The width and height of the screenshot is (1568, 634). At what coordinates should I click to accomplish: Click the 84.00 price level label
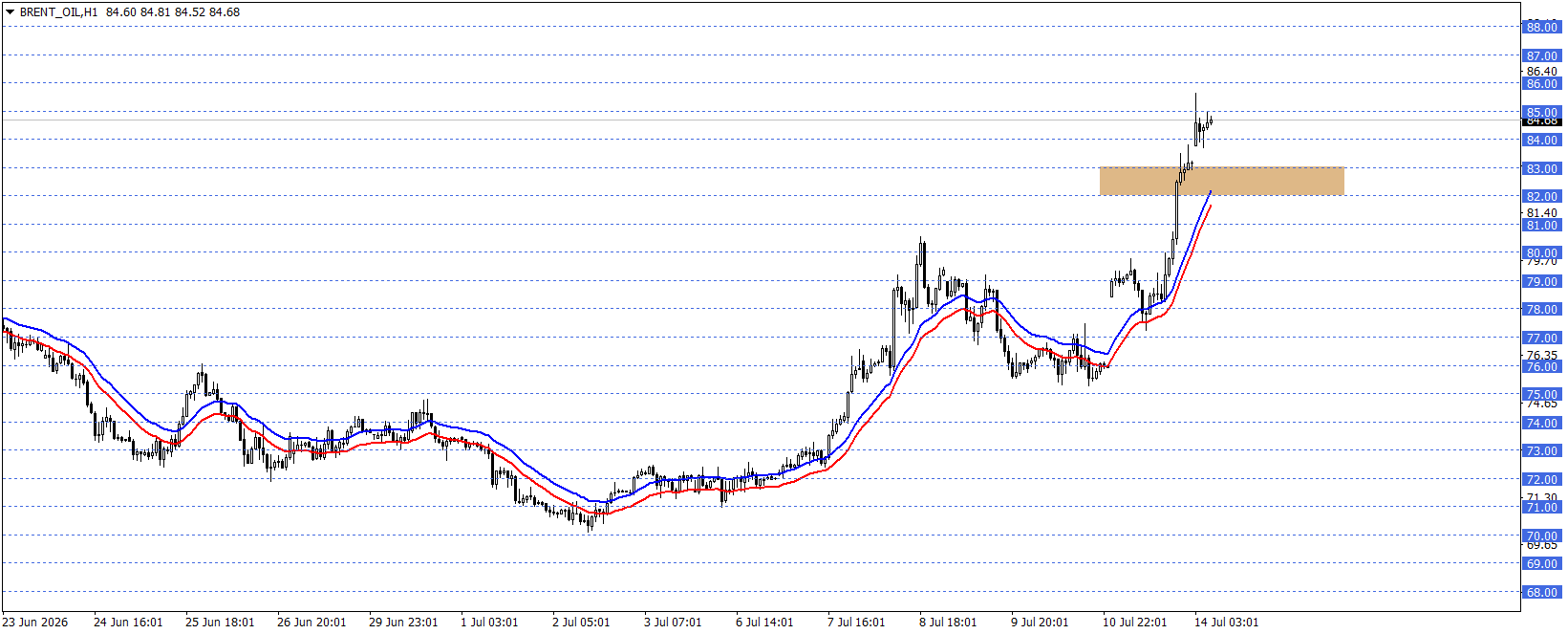1541,141
